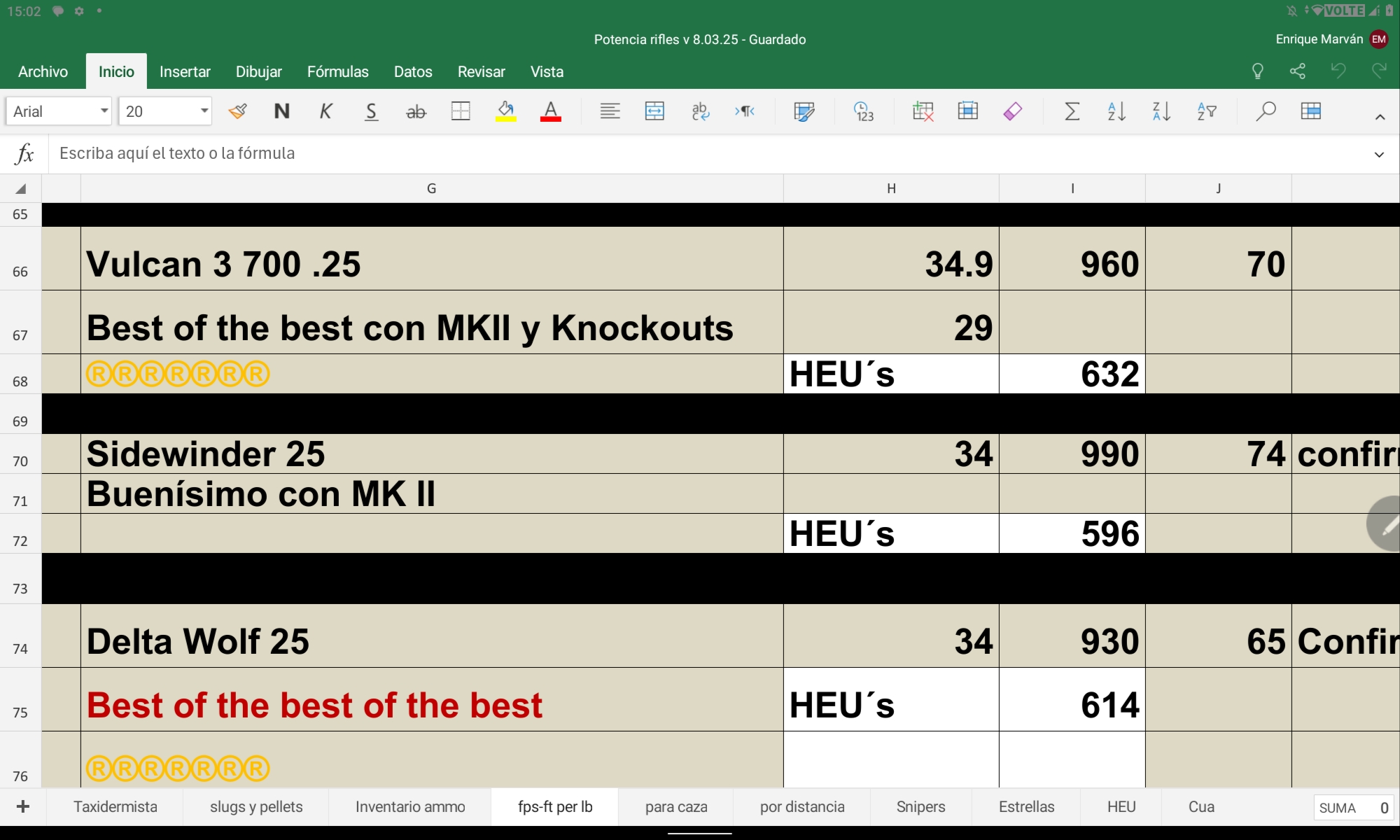
Task: Click the AutoSum sigma icon
Action: point(1072,111)
